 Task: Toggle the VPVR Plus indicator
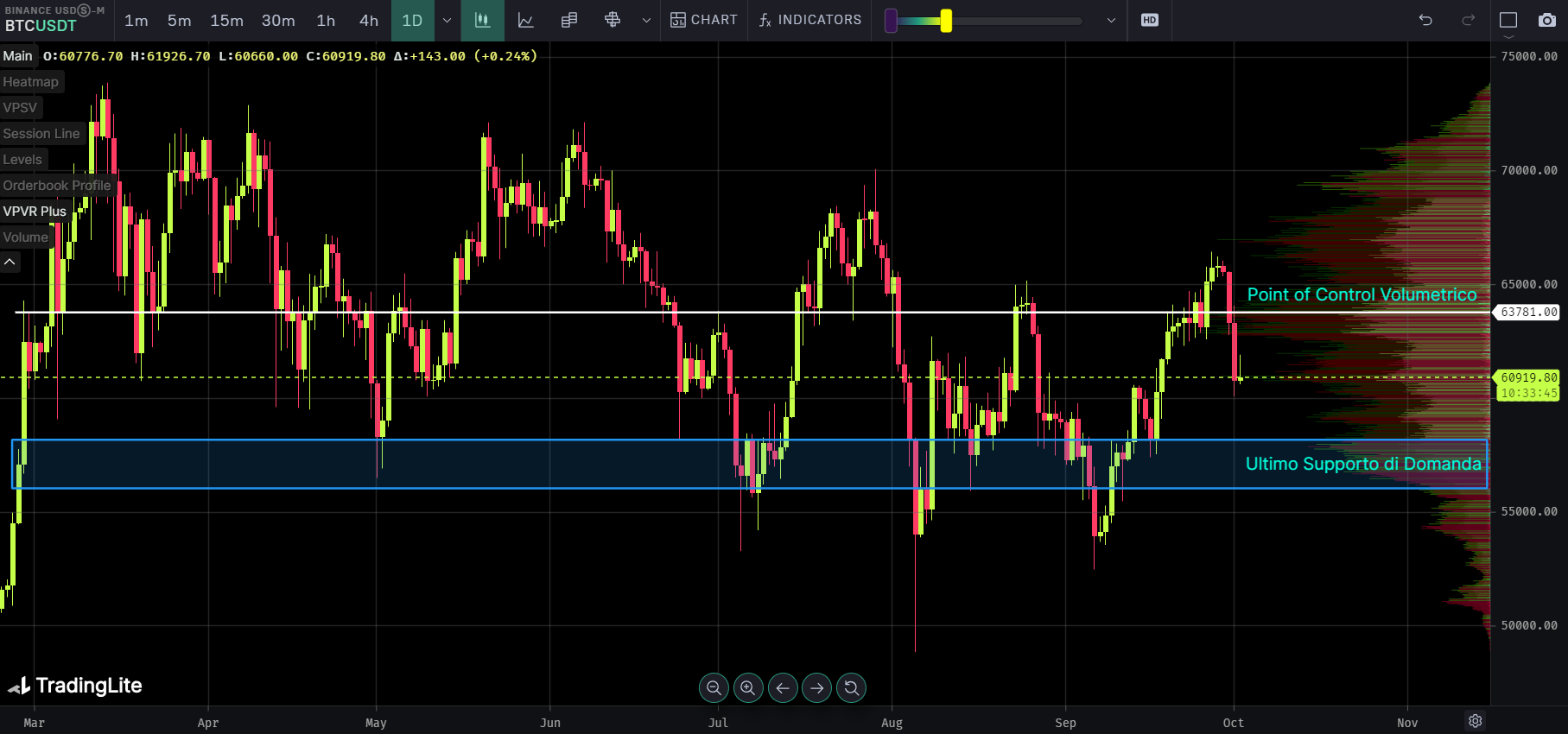point(35,212)
